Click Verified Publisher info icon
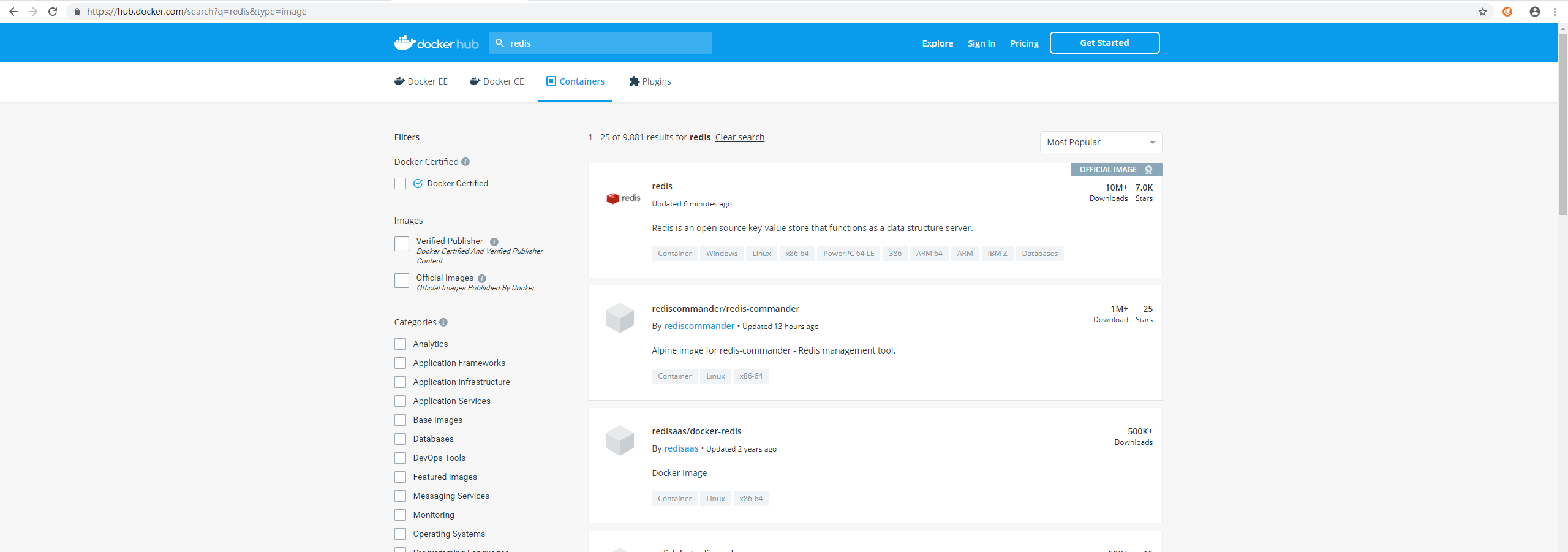 [494, 242]
